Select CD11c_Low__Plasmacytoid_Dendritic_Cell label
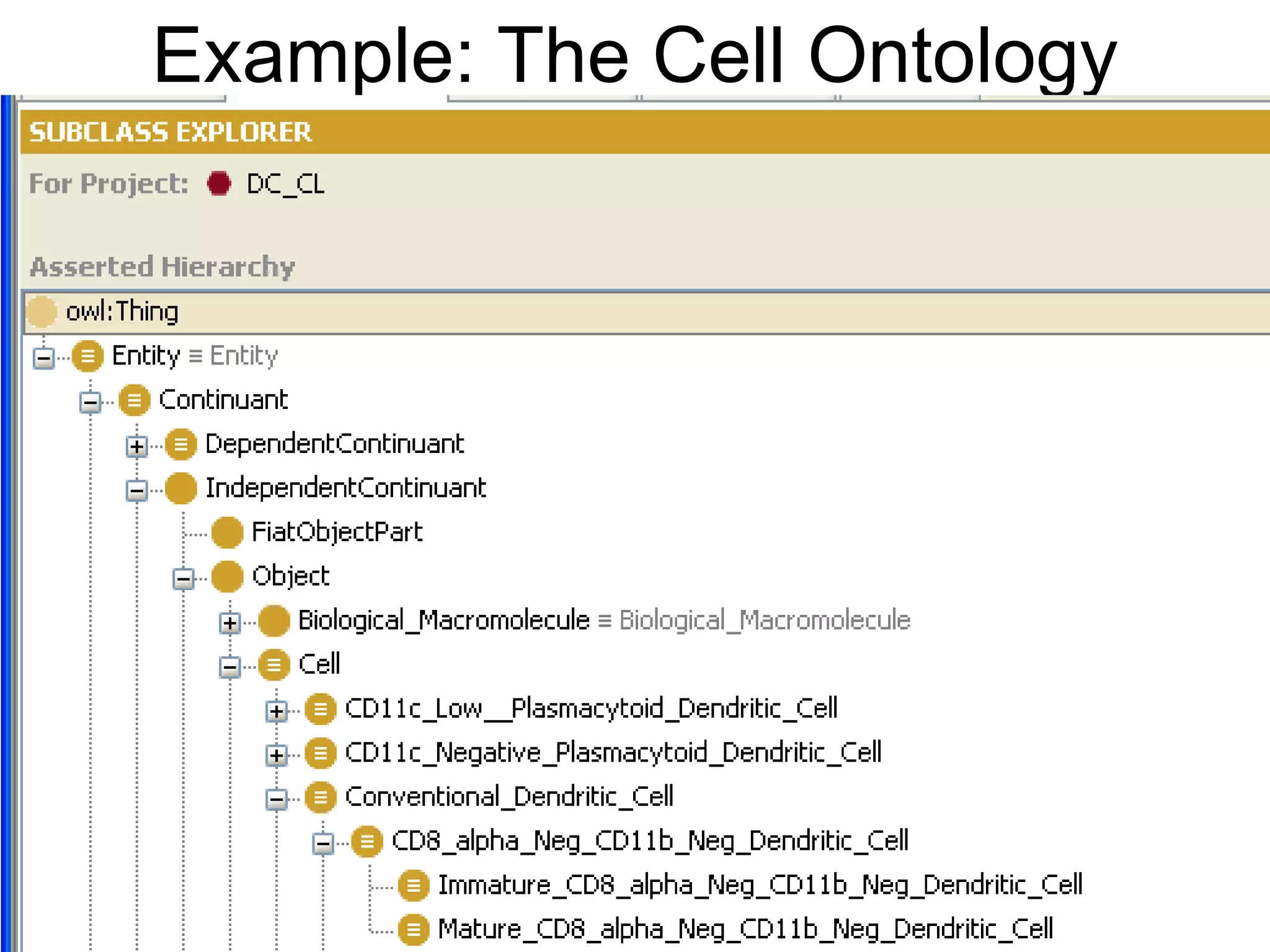Screen dimensions: 1270x952 (592, 708)
